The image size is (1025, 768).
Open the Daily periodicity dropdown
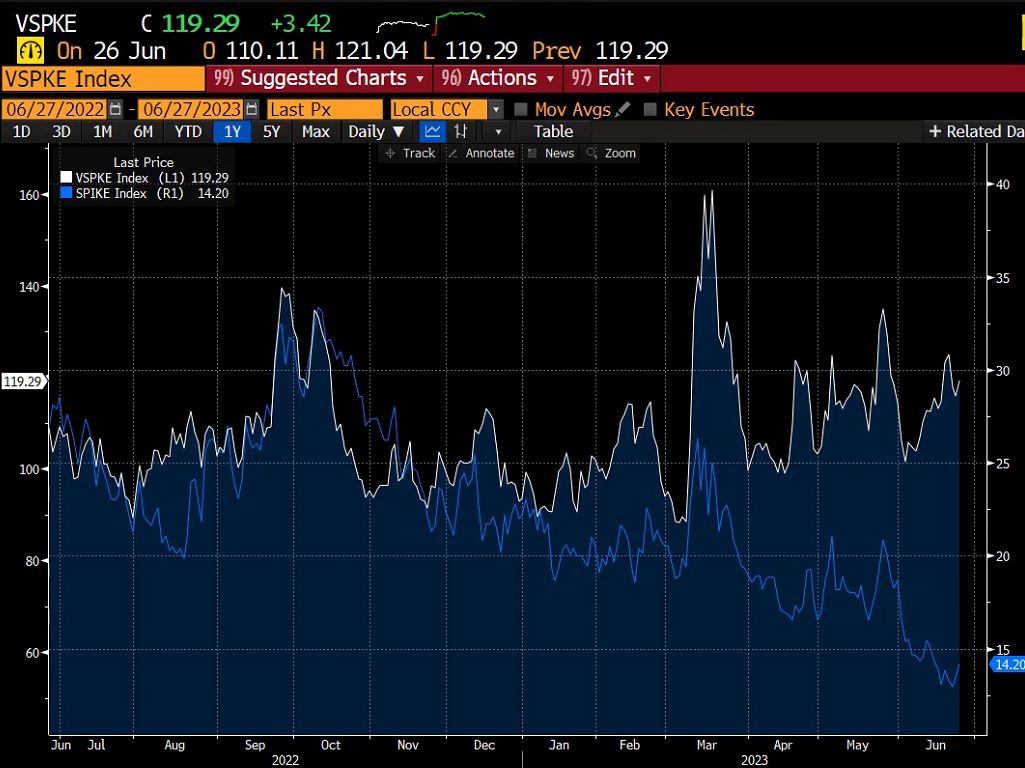coord(376,131)
